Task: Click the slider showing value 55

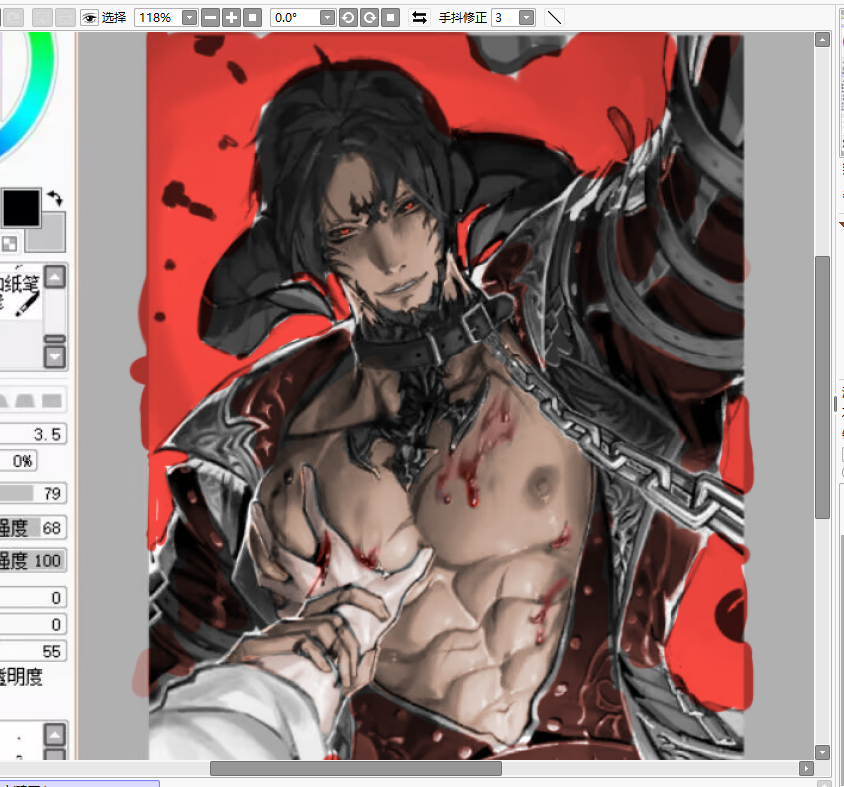Action: pyautogui.click(x=33, y=651)
